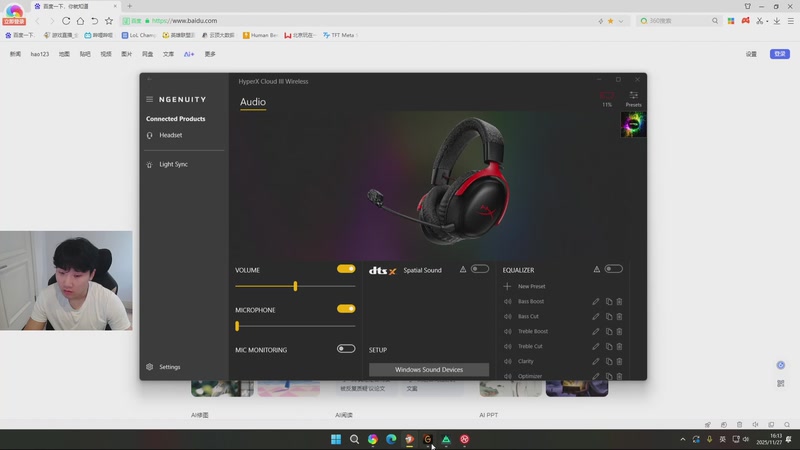Open Windows Sound Devices
The width and height of the screenshot is (800, 450).
(429, 369)
